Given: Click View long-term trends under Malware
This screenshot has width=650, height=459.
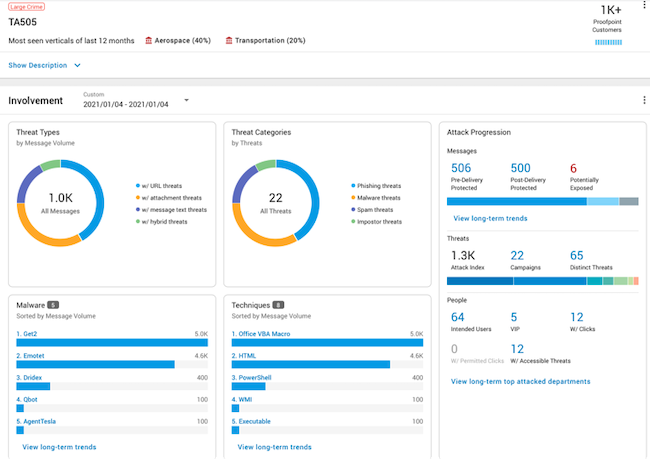Looking at the screenshot, I should click(x=59, y=446).
